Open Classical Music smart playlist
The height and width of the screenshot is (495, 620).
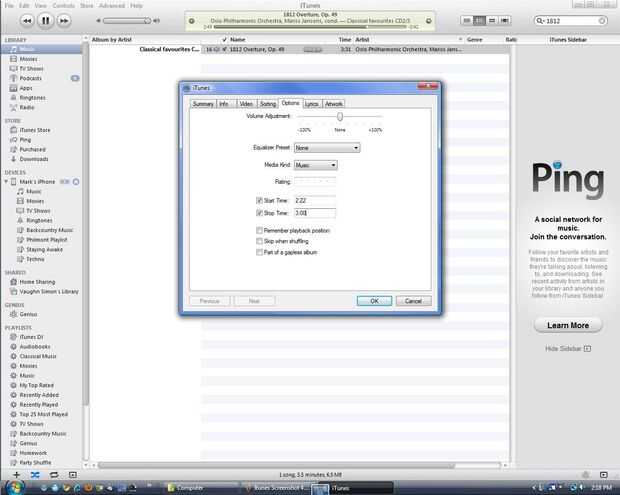(x=38, y=356)
